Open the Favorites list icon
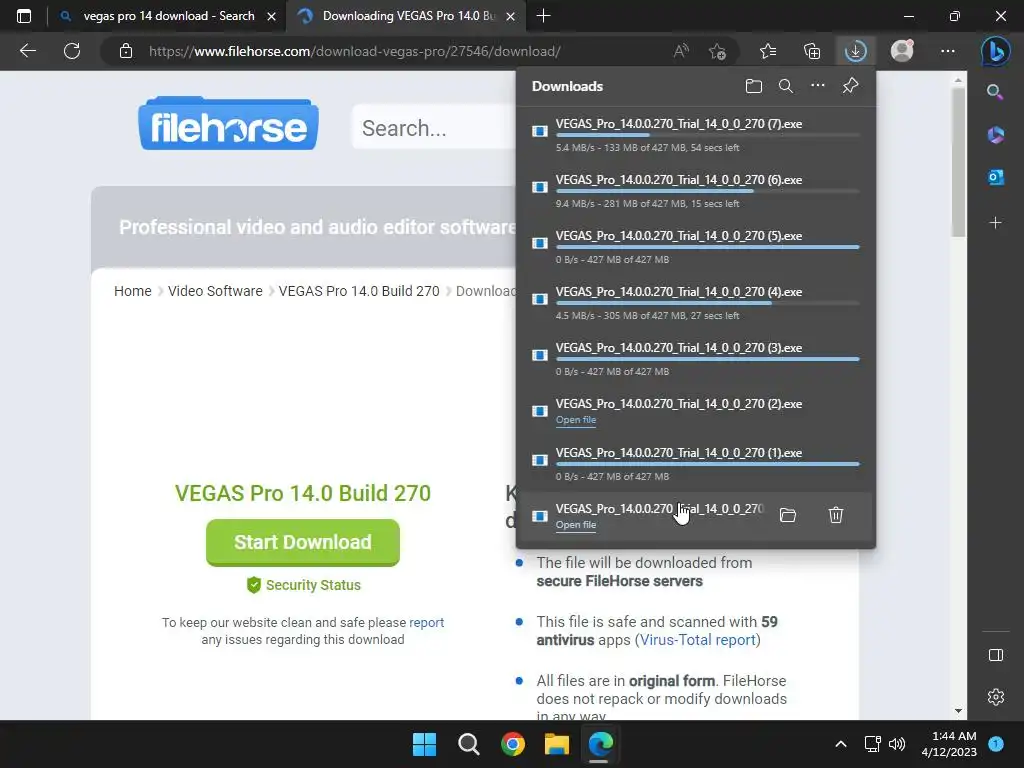Viewport: 1024px width, 768px height. 768,51
